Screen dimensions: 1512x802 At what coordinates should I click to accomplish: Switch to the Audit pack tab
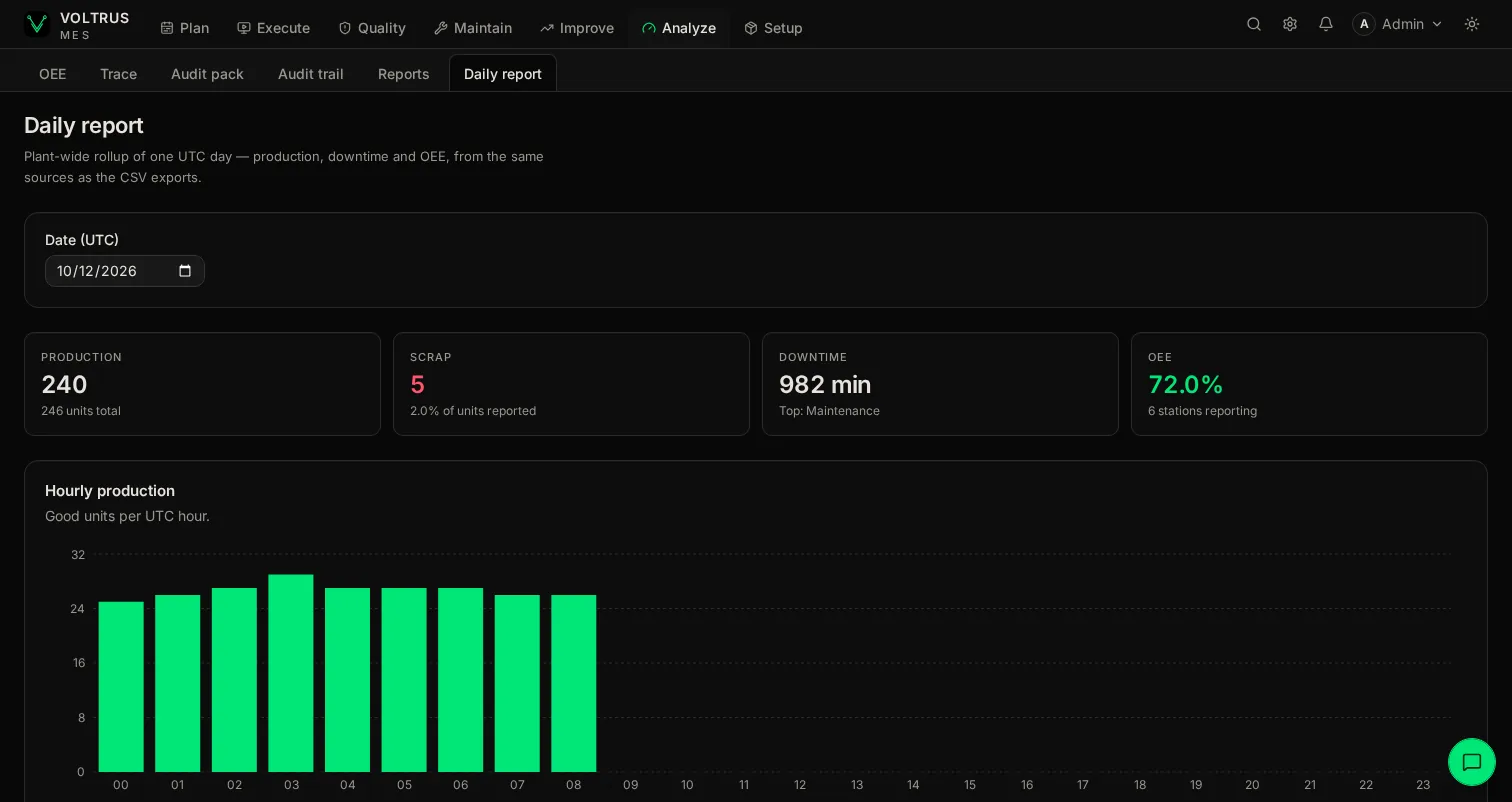[207, 74]
